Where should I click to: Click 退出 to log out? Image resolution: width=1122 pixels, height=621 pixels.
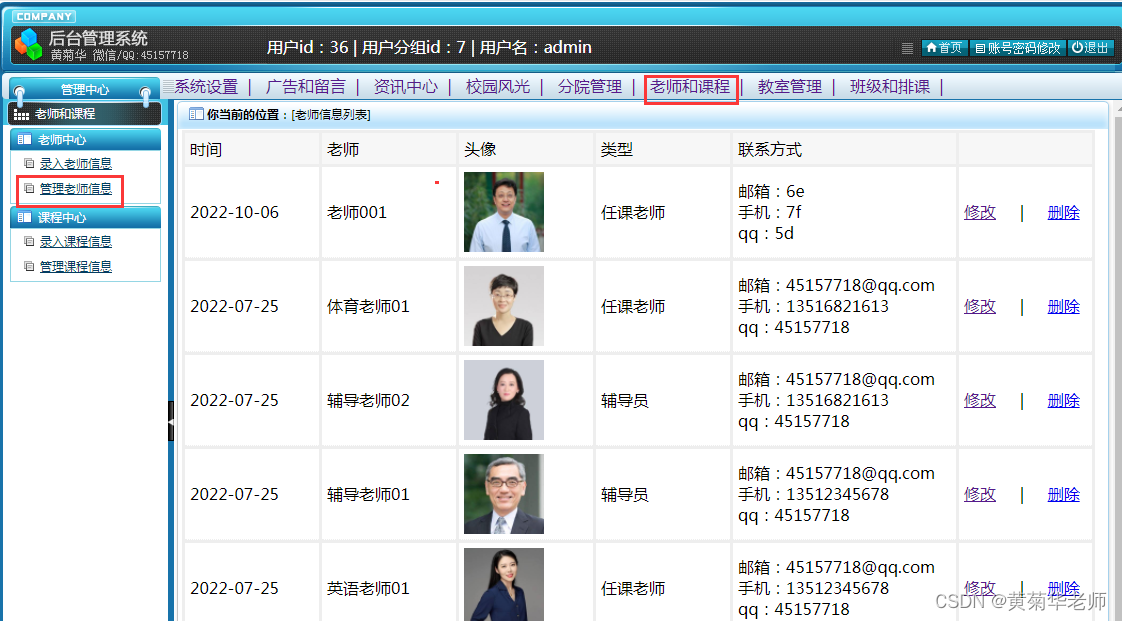coord(1091,48)
